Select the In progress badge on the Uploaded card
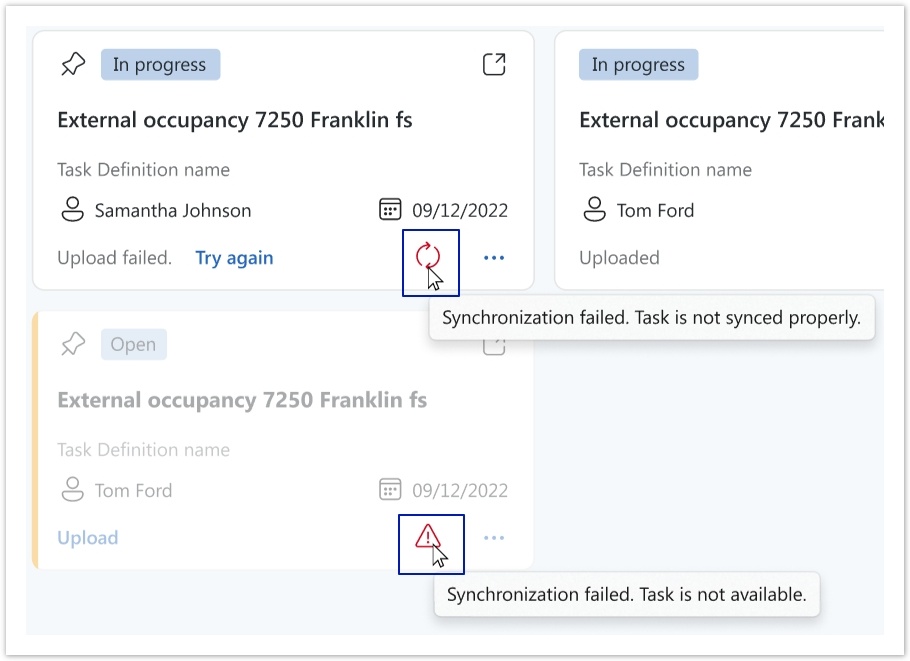Screen dimensions: 910x661 [638, 65]
